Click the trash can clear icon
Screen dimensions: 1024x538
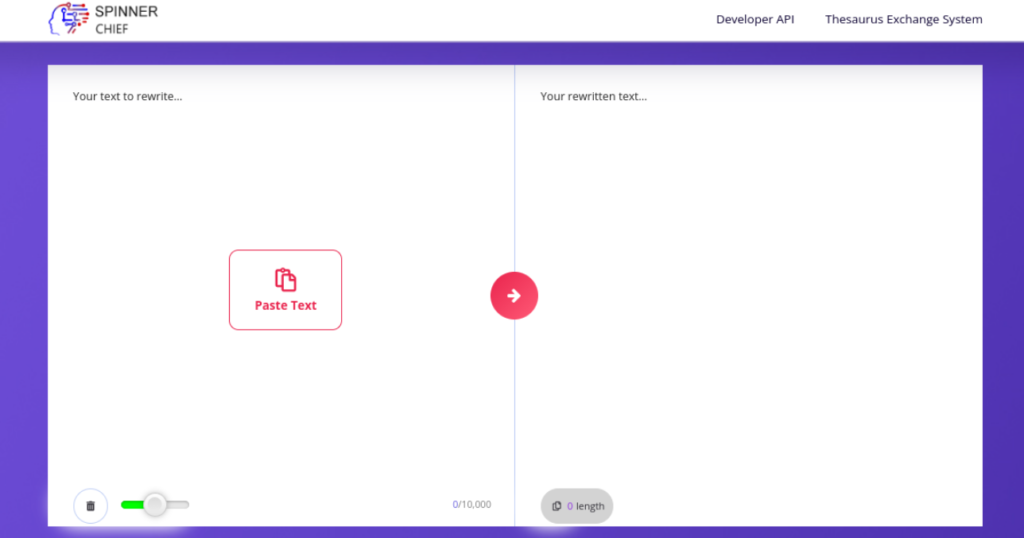point(90,506)
